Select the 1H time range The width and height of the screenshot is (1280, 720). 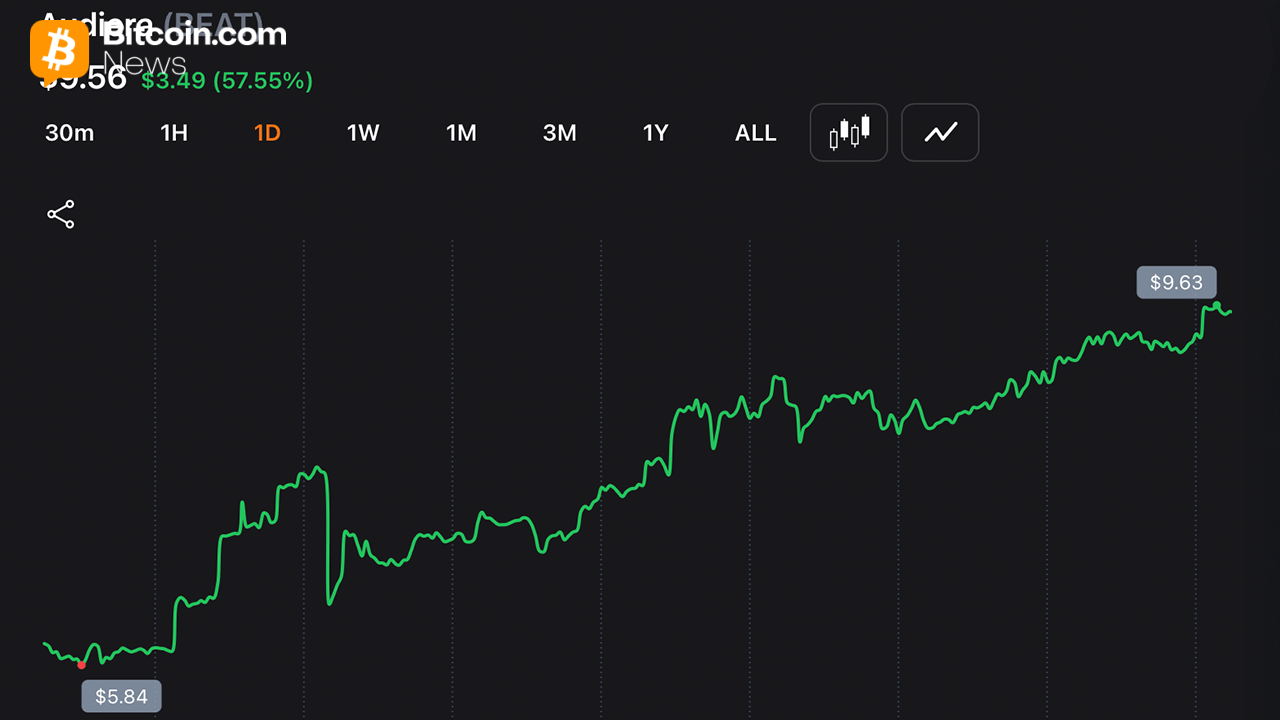174,133
